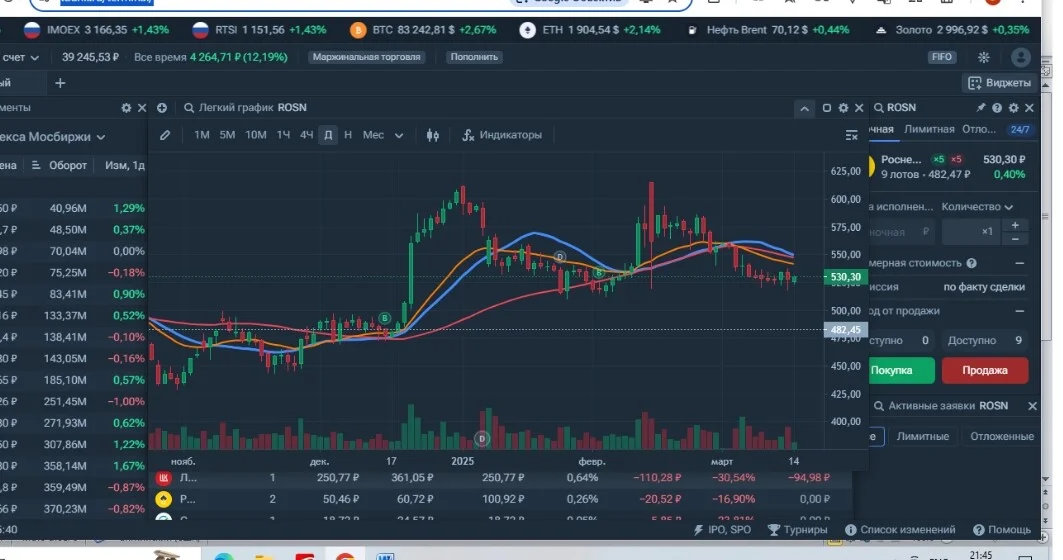Click the ROSN ticker search in the order widget
The width and height of the screenshot is (1063, 560).
[x=895, y=108]
